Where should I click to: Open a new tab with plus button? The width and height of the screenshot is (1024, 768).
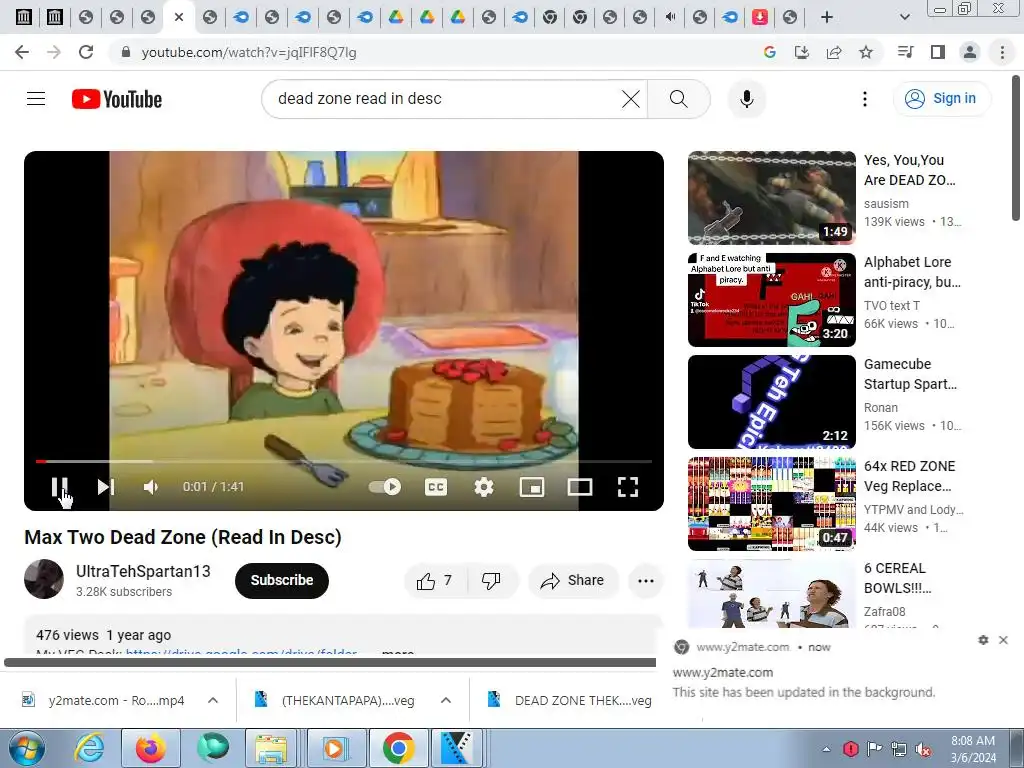point(827,17)
